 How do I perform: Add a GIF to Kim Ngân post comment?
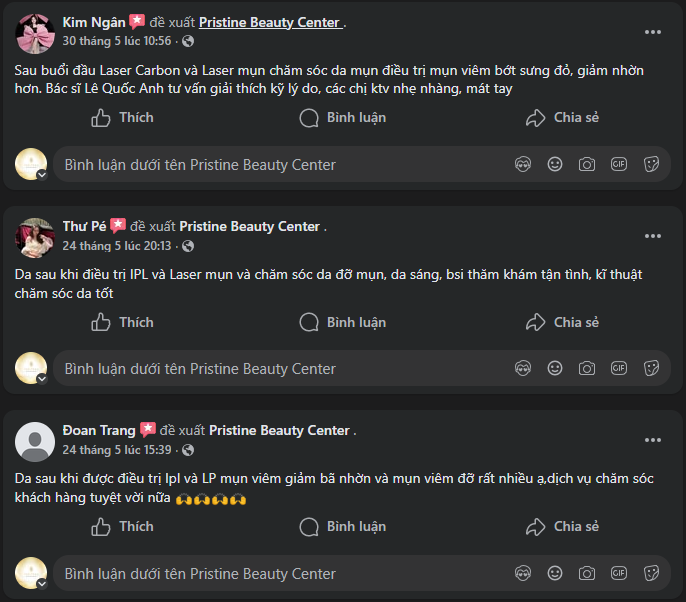[619, 164]
